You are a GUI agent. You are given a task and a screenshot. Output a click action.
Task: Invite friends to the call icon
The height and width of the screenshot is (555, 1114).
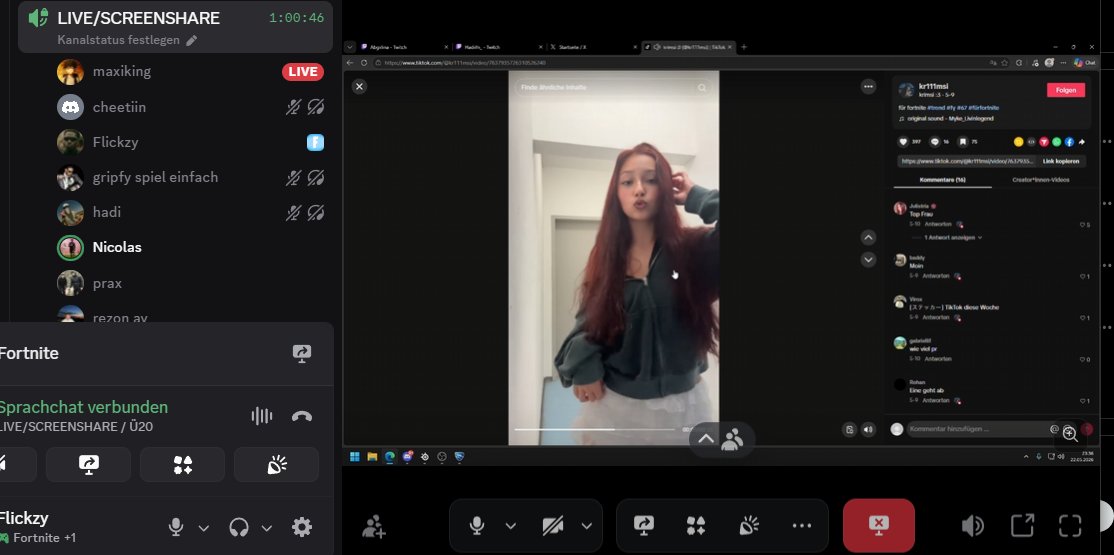click(374, 527)
